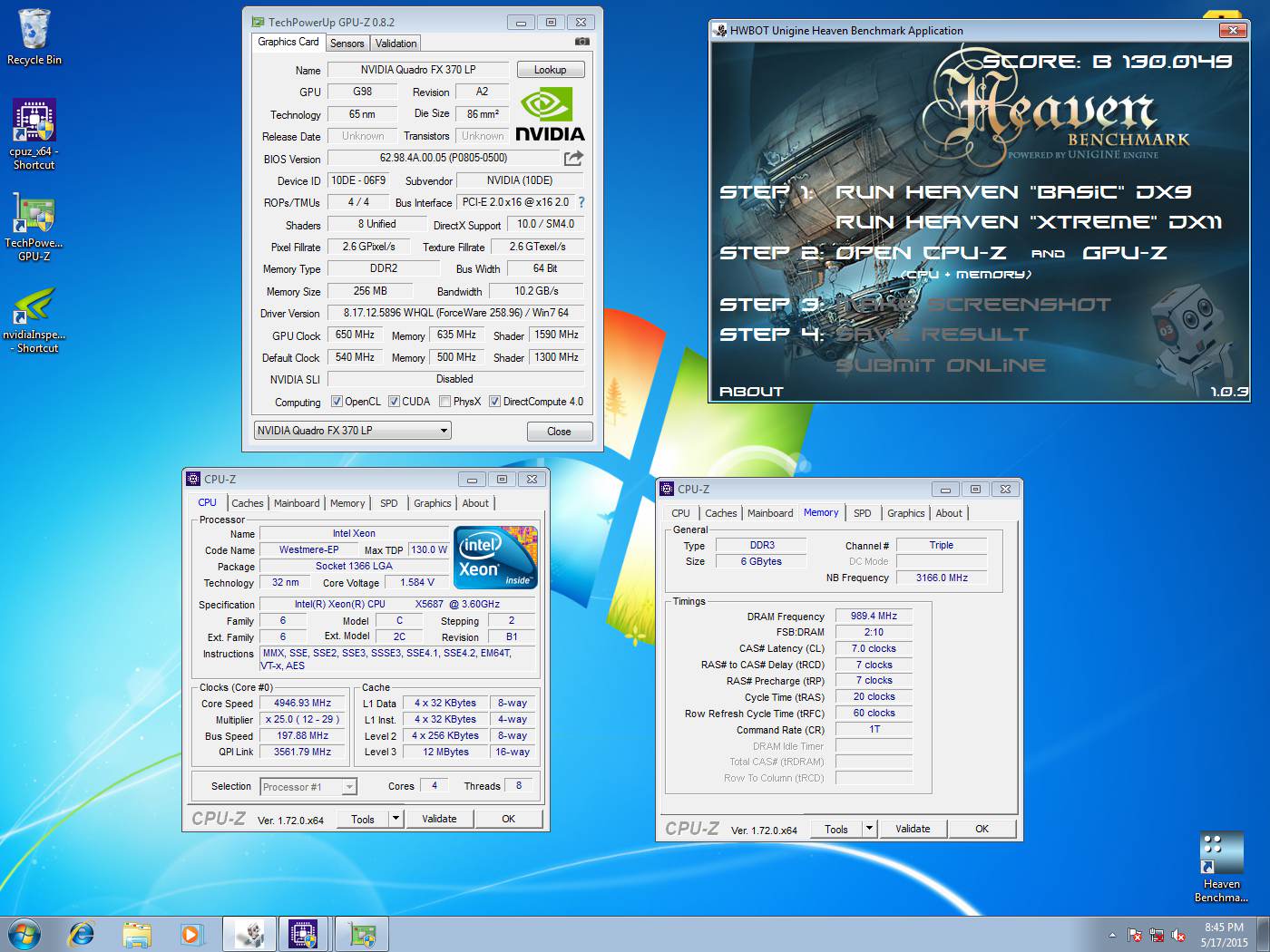Open the GPU selection dropdown in GPU-Z
Image resolution: width=1270 pixels, height=952 pixels.
352,431
